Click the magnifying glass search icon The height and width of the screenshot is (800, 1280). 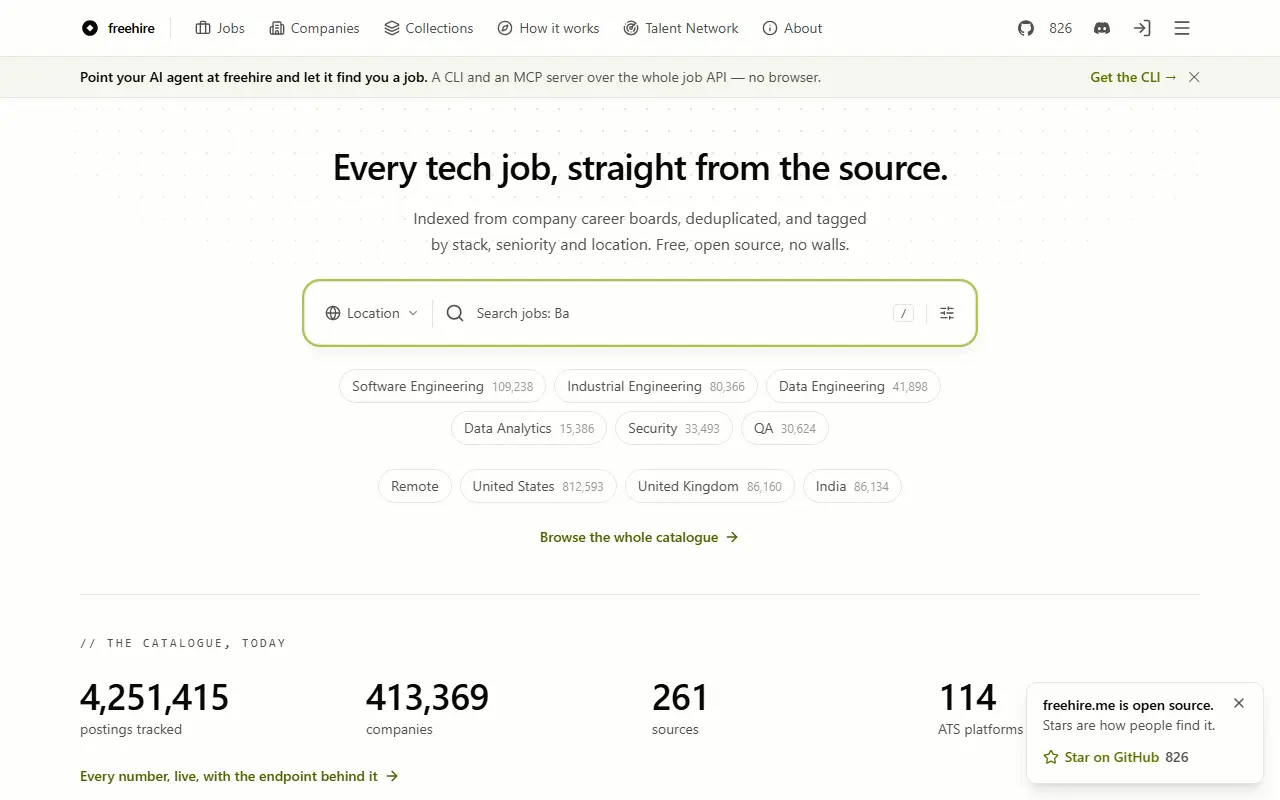tap(455, 313)
